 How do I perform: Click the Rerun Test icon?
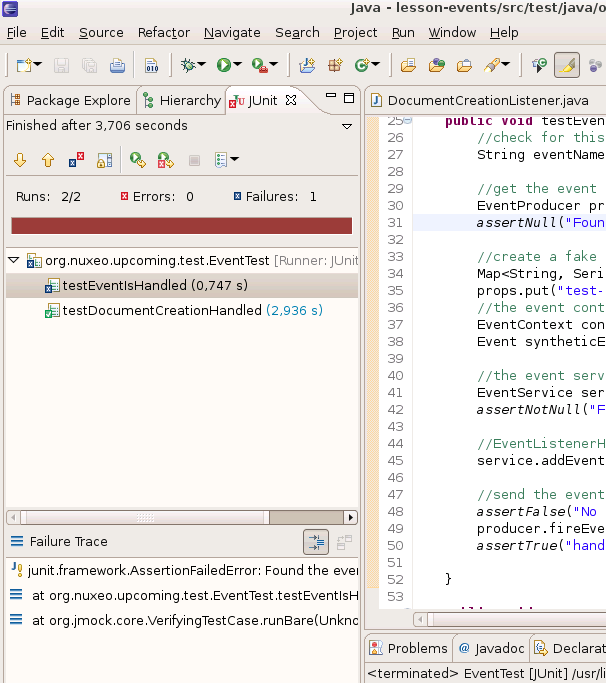[138, 160]
